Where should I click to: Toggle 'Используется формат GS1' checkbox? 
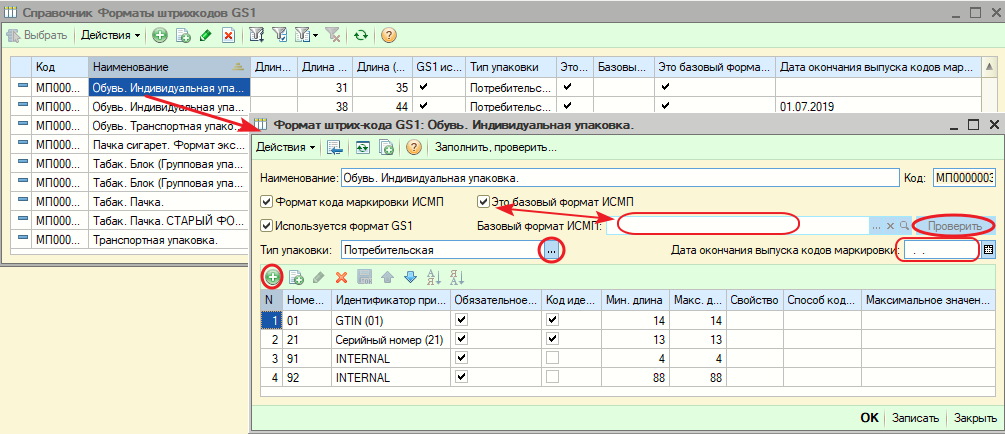coord(266,225)
